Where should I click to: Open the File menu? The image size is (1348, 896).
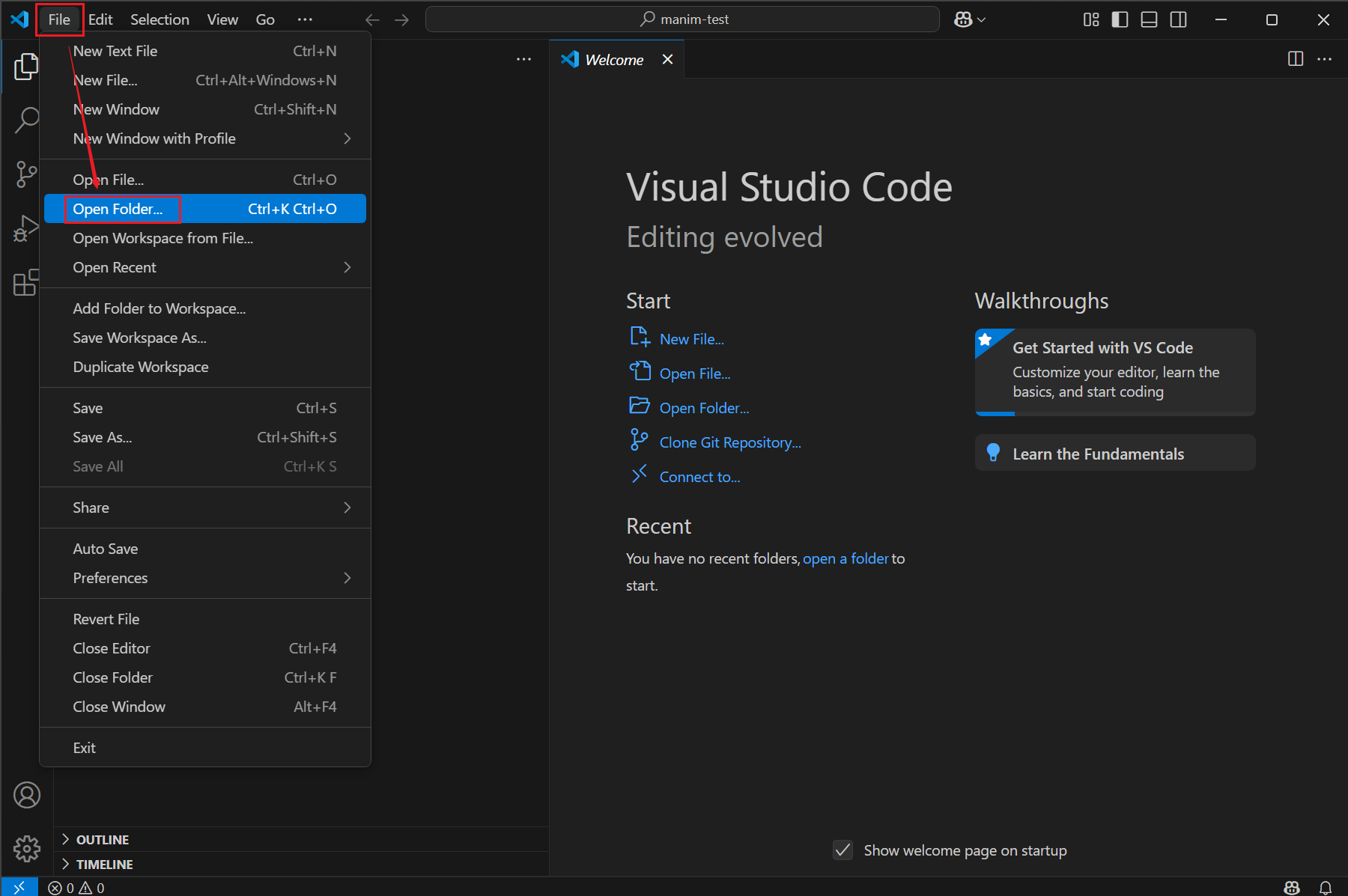click(x=59, y=19)
